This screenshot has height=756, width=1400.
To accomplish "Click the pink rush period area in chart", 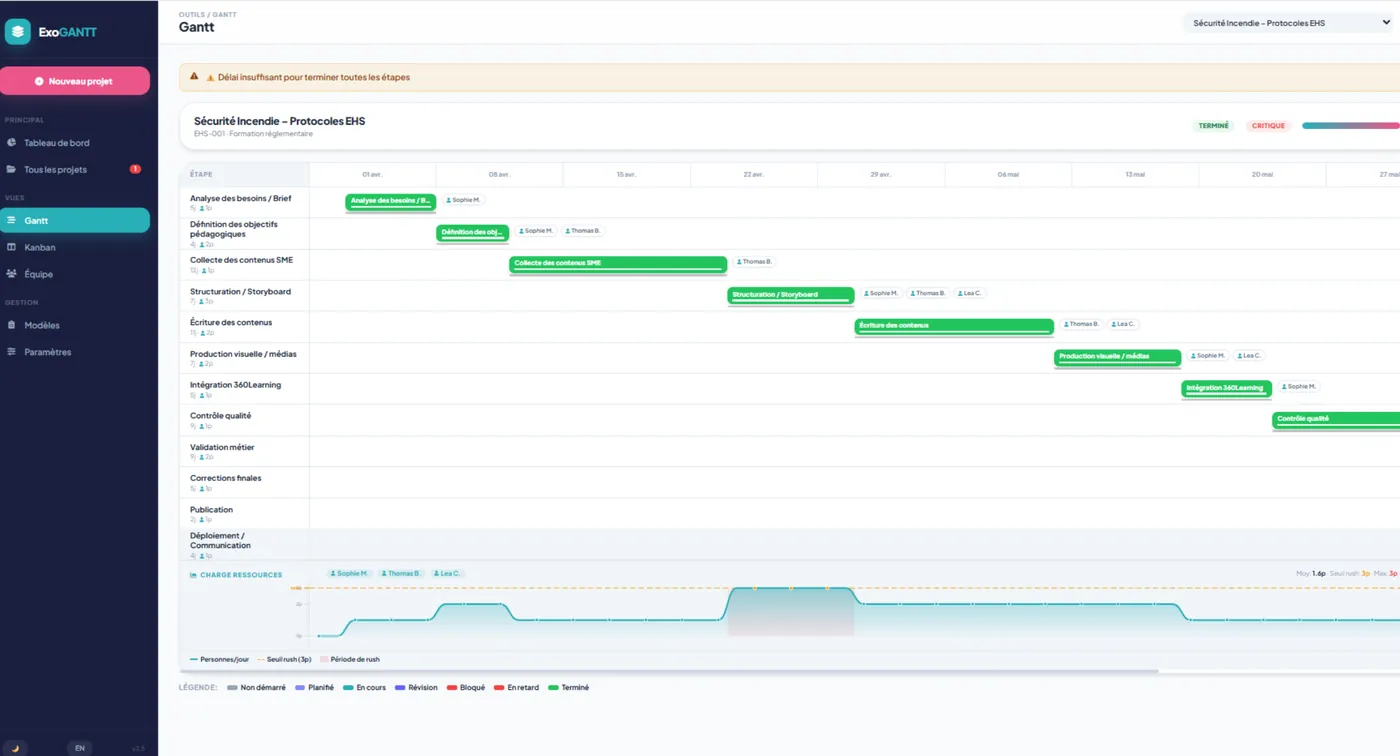I will 790,612.
